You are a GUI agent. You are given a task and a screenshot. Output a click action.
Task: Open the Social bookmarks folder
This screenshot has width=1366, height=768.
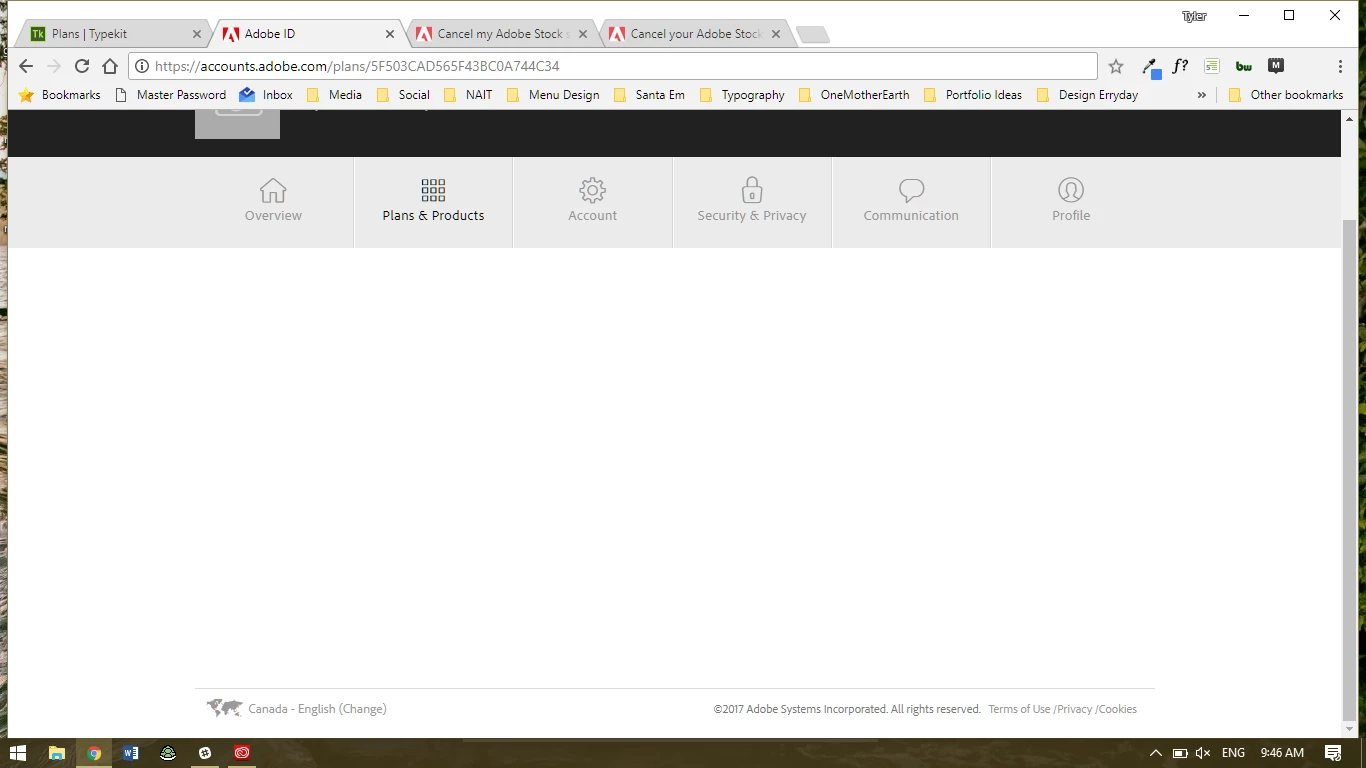403,95
